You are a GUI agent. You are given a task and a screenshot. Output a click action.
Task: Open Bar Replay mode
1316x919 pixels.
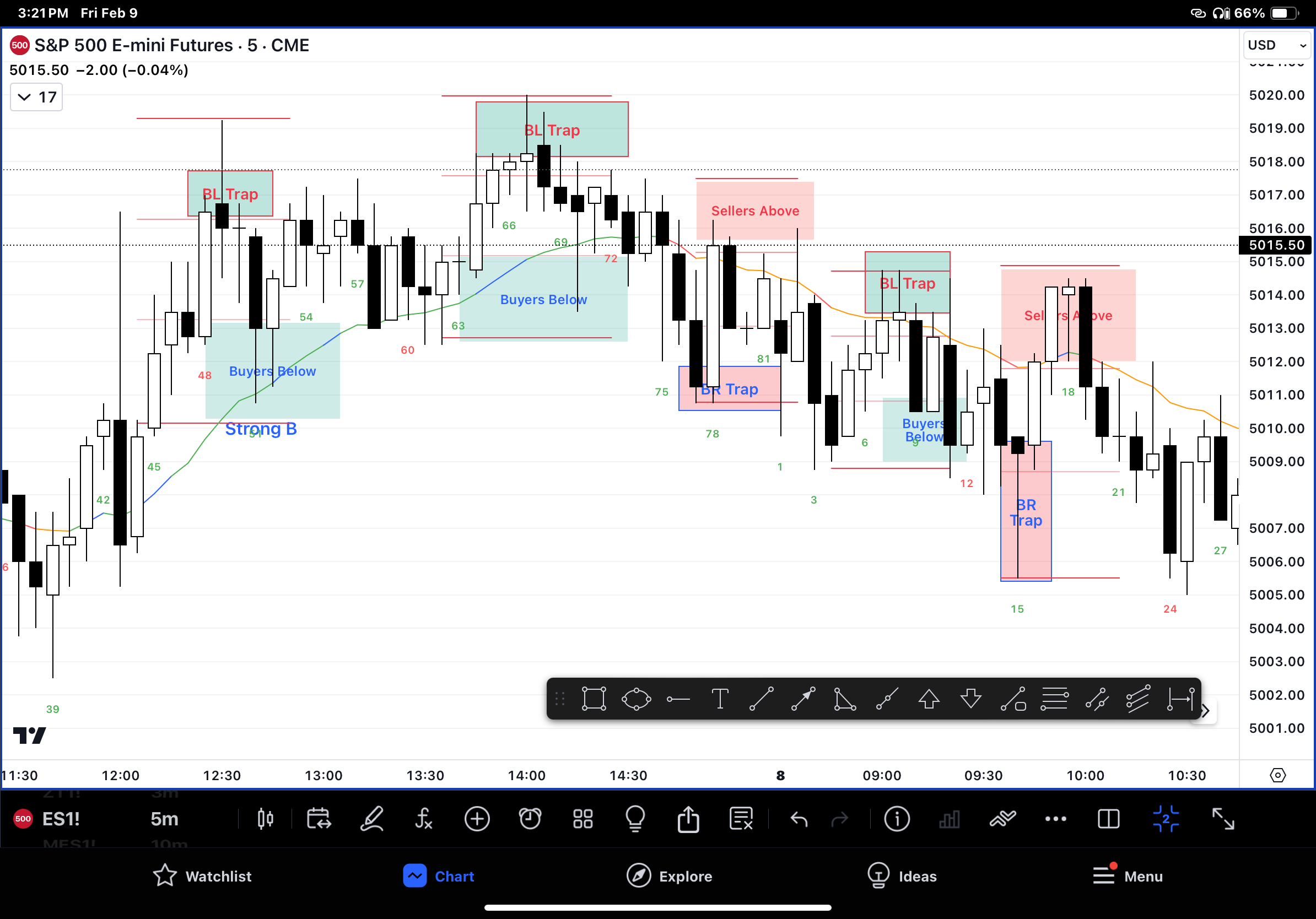pyautogui.click(x=319, y=819)
